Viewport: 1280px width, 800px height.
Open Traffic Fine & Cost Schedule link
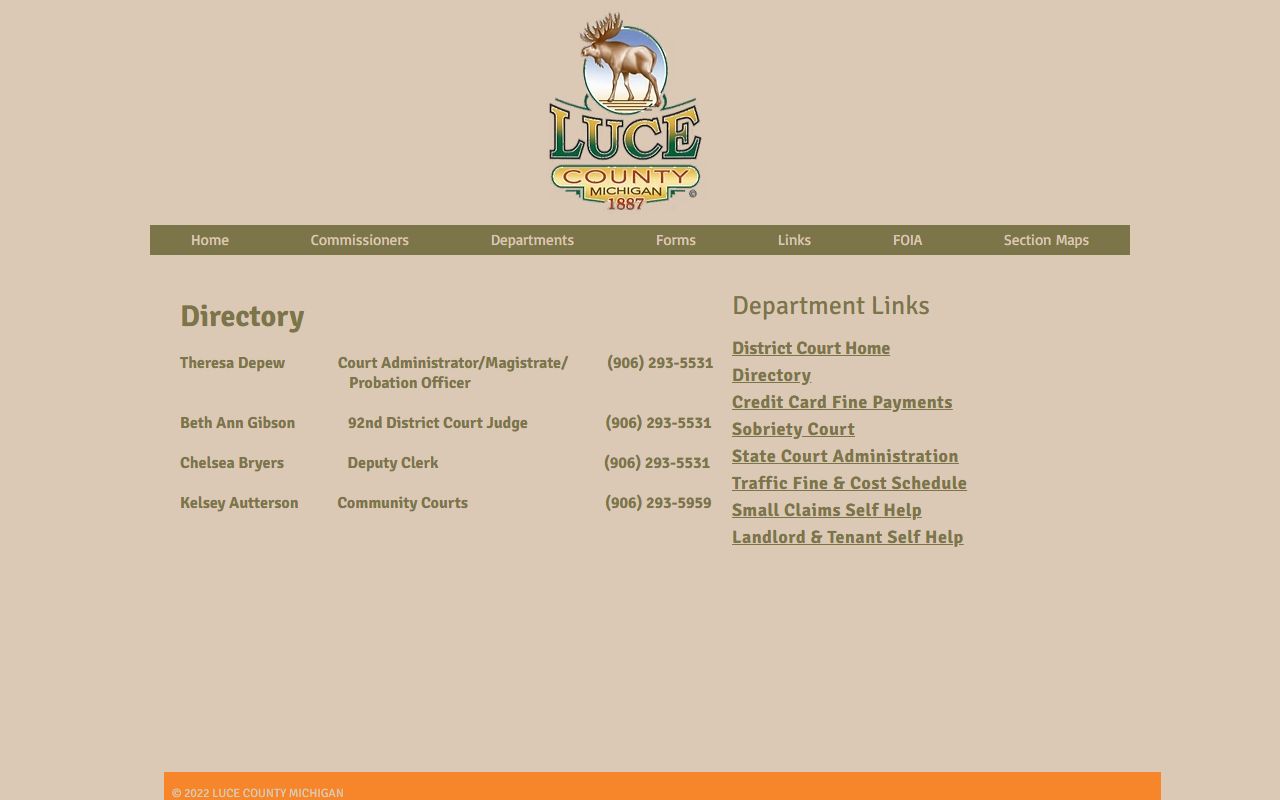pos(849,483)
